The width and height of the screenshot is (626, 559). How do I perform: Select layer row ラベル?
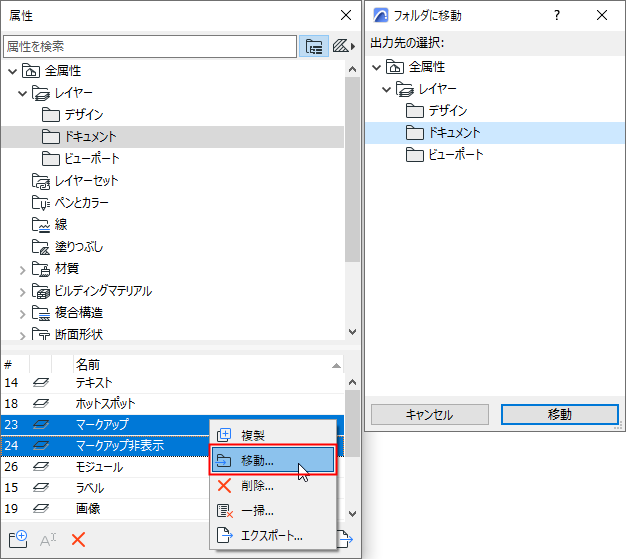pyautogui.click(x=106, y=488)
